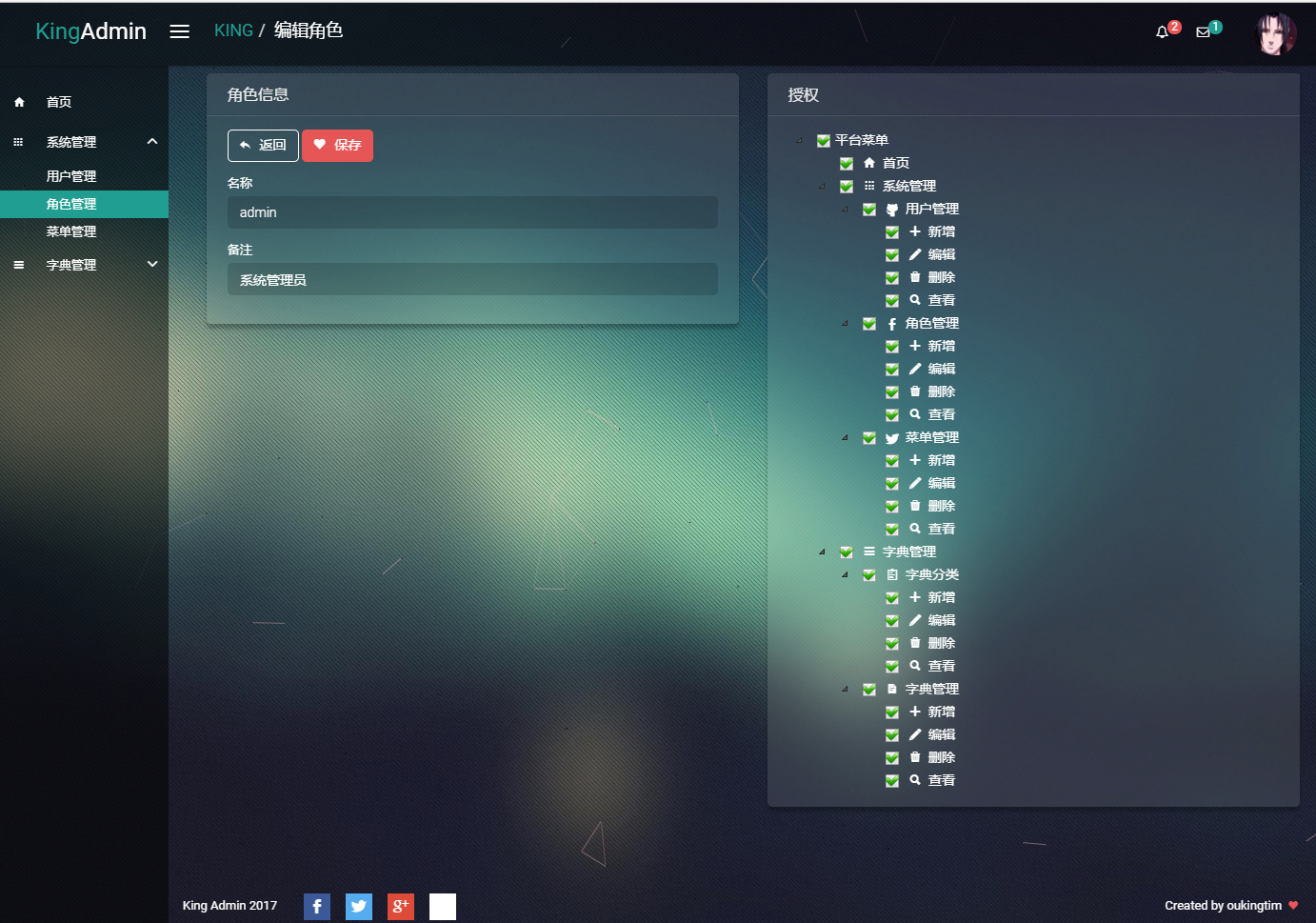The image size is (1316, 923).
Task: Collapse the 菜单管理 tree node
Action: click(845, 438)
